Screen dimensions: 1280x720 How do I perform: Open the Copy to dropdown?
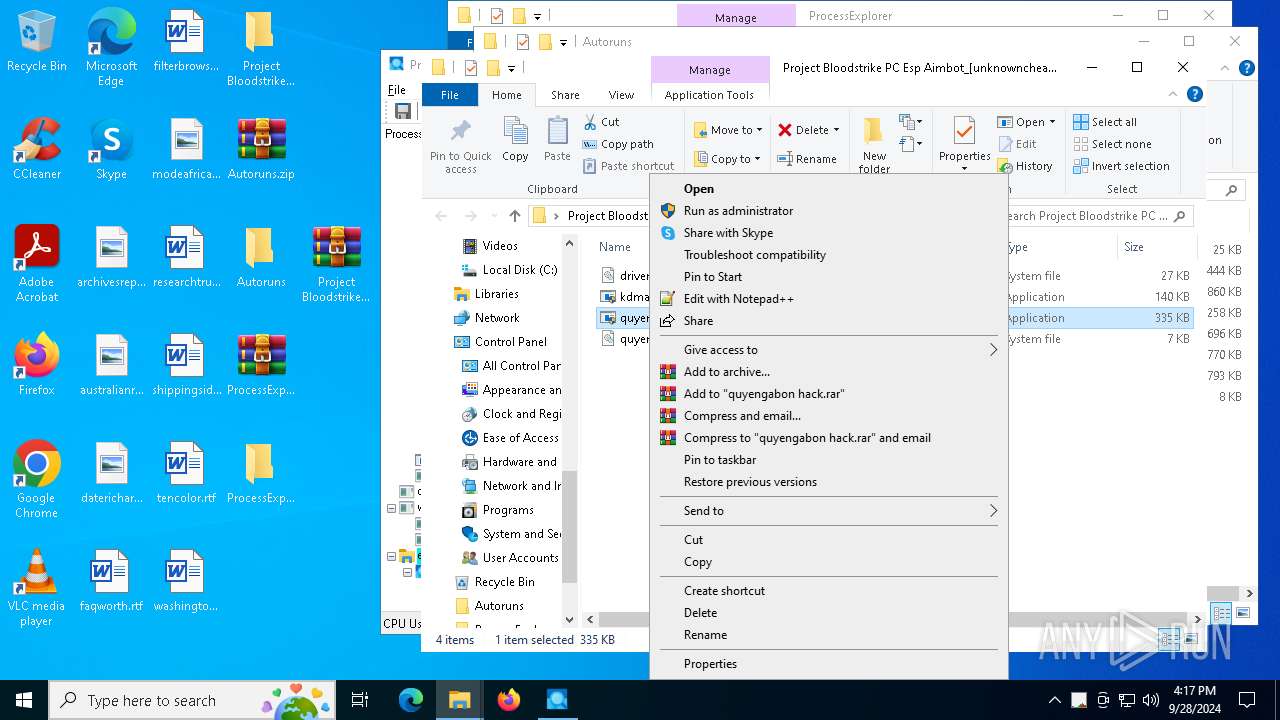[x=729, y=159]
